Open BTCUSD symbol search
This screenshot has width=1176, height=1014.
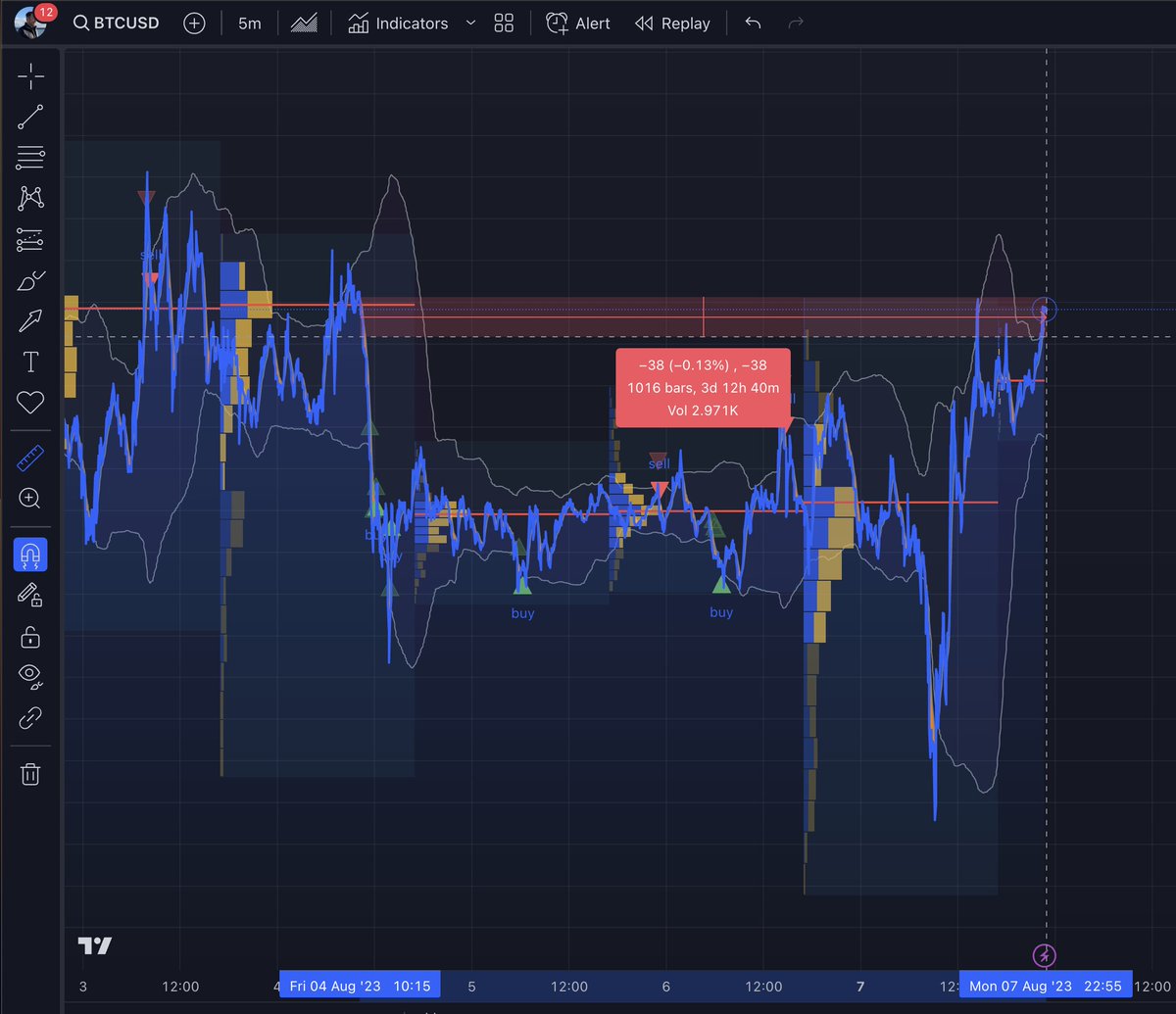tap(118, 24)
